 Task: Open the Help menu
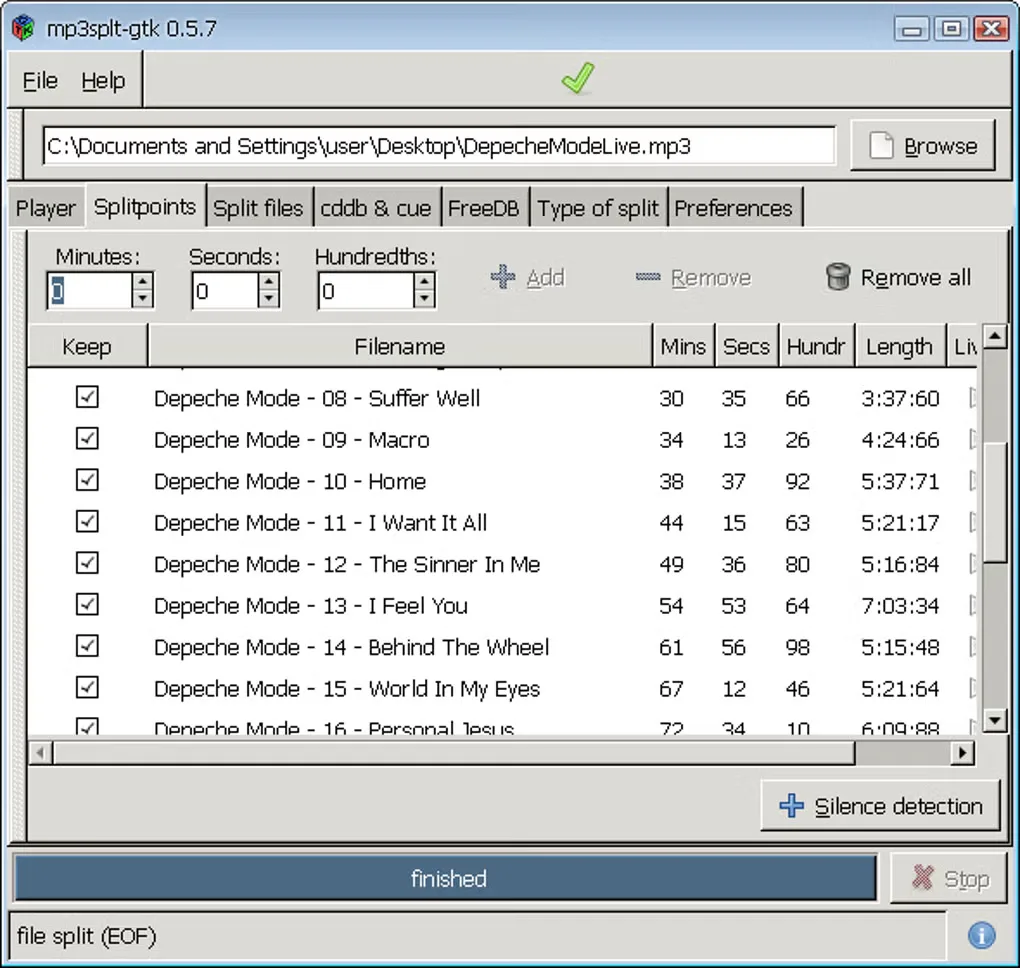103,81
